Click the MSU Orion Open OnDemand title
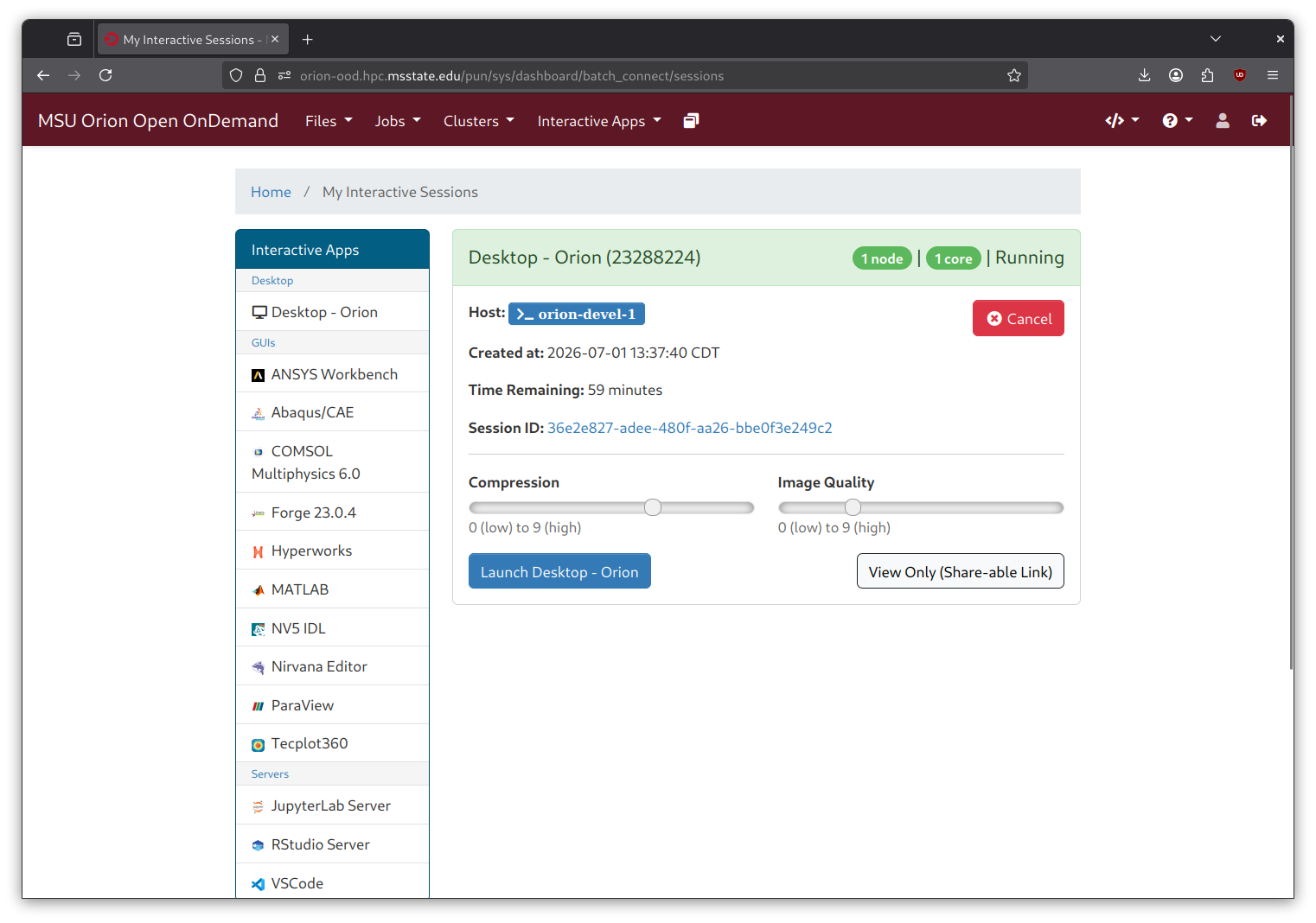 point(158,120)
